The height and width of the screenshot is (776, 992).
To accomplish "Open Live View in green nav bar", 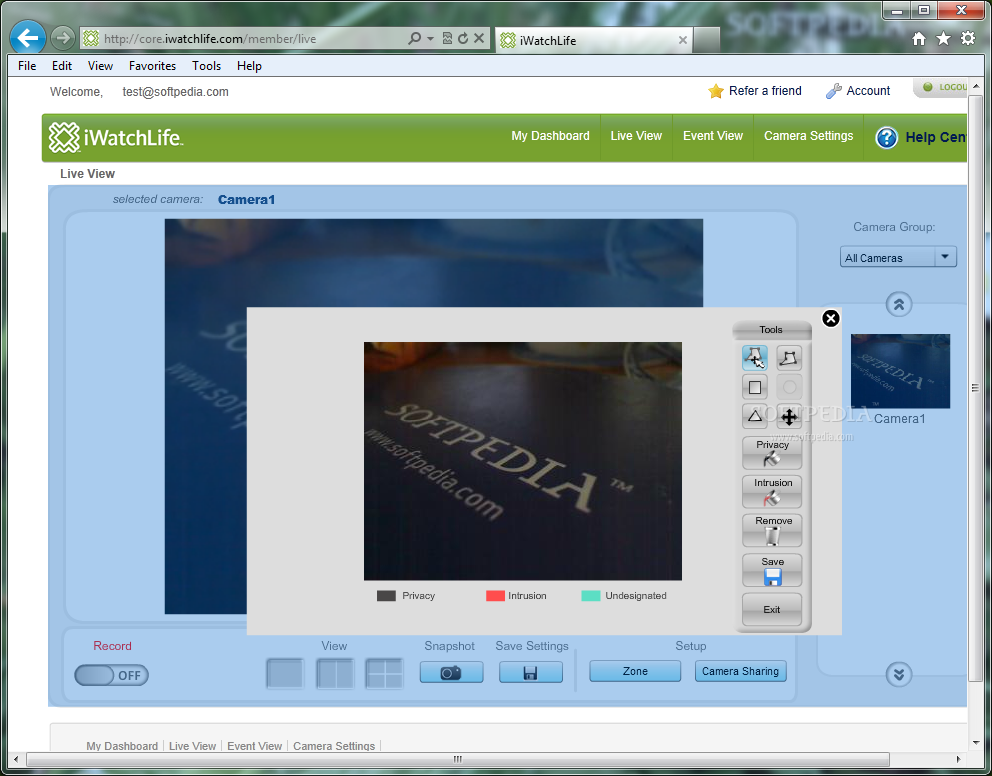I will [x=636, y=136].
